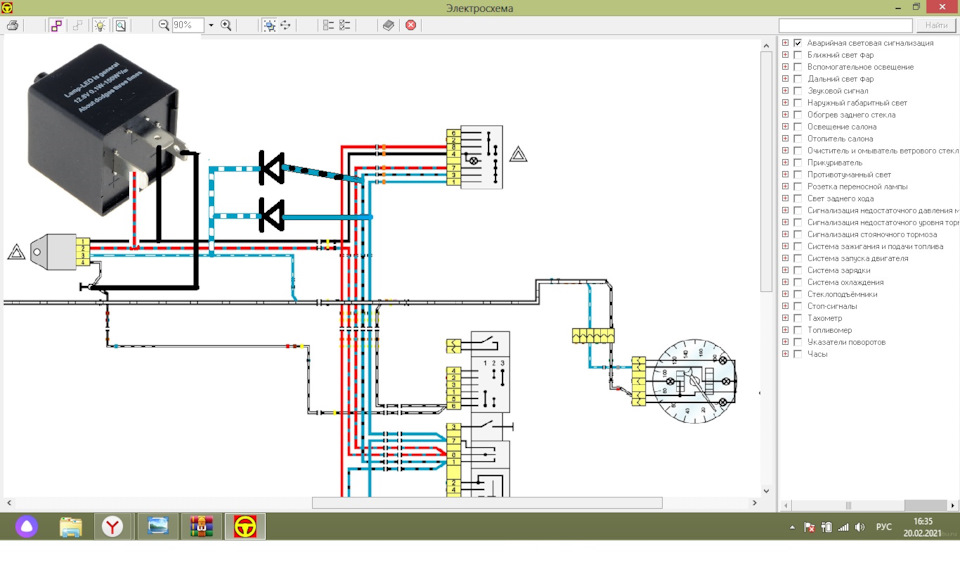Expand the Система охлаждения node
Viewport: 960px width, 563px height.
pyautogui.click(x=786, y=282)
